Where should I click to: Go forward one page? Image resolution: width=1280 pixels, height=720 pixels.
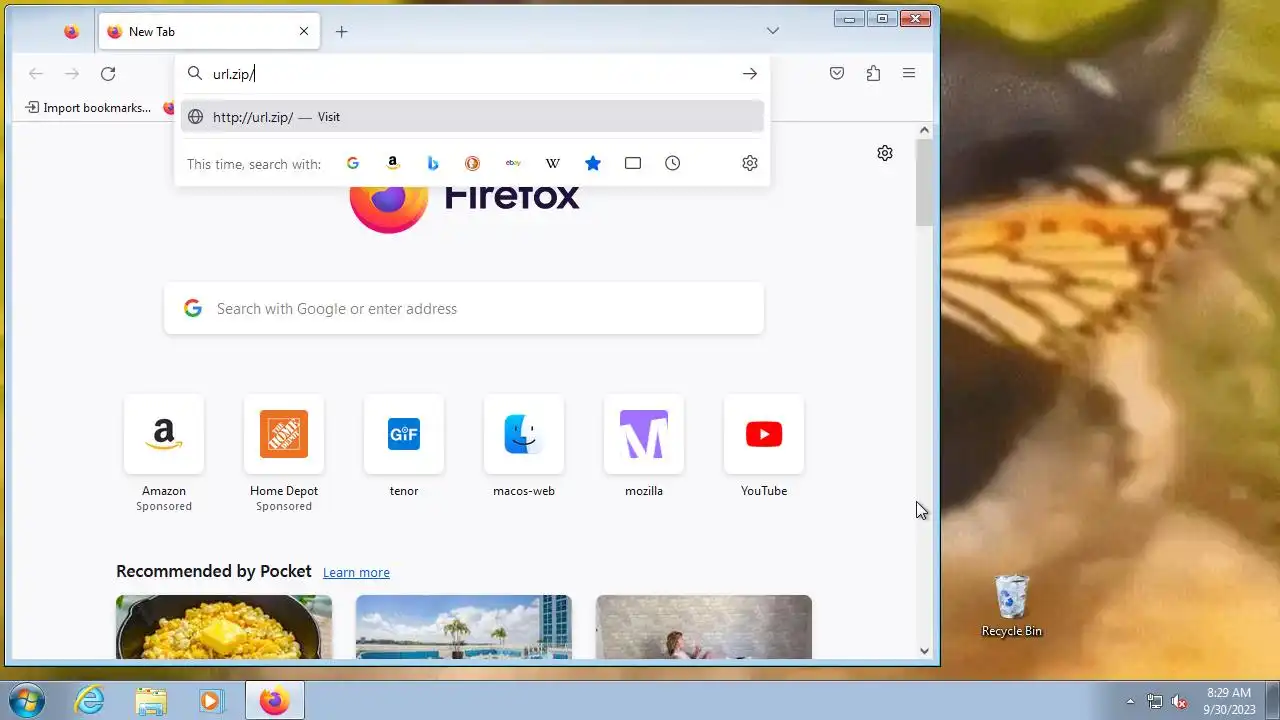click(x=72, y=73)
